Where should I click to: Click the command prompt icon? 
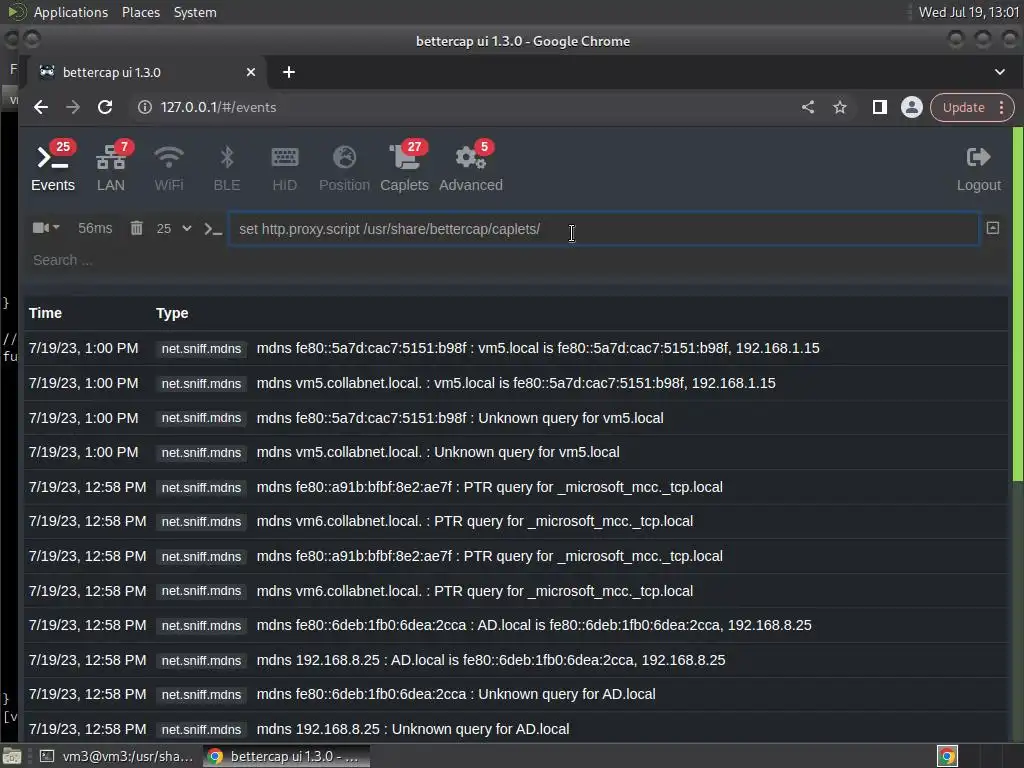point(213,229)
